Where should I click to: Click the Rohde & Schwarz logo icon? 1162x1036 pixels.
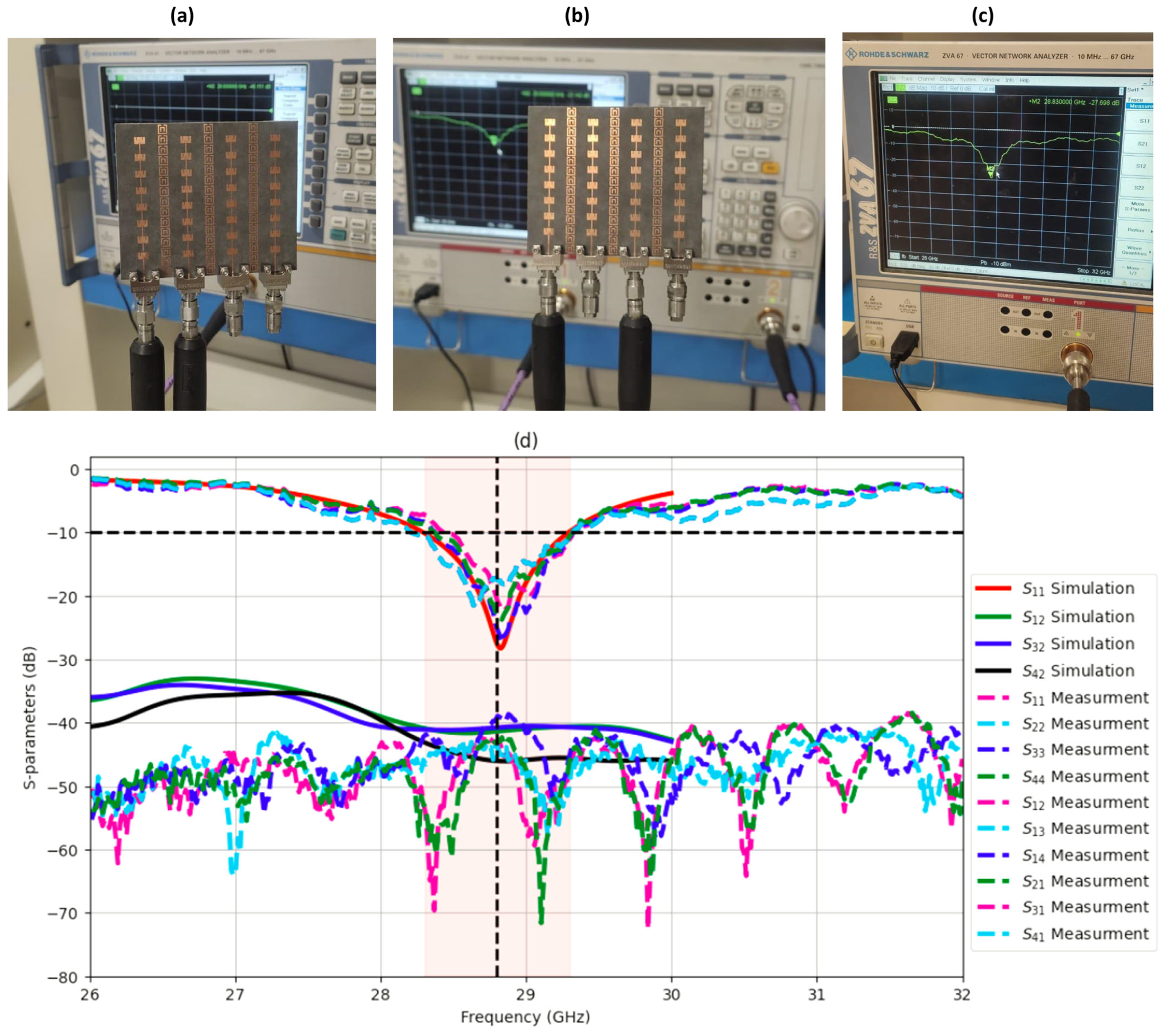851,55
